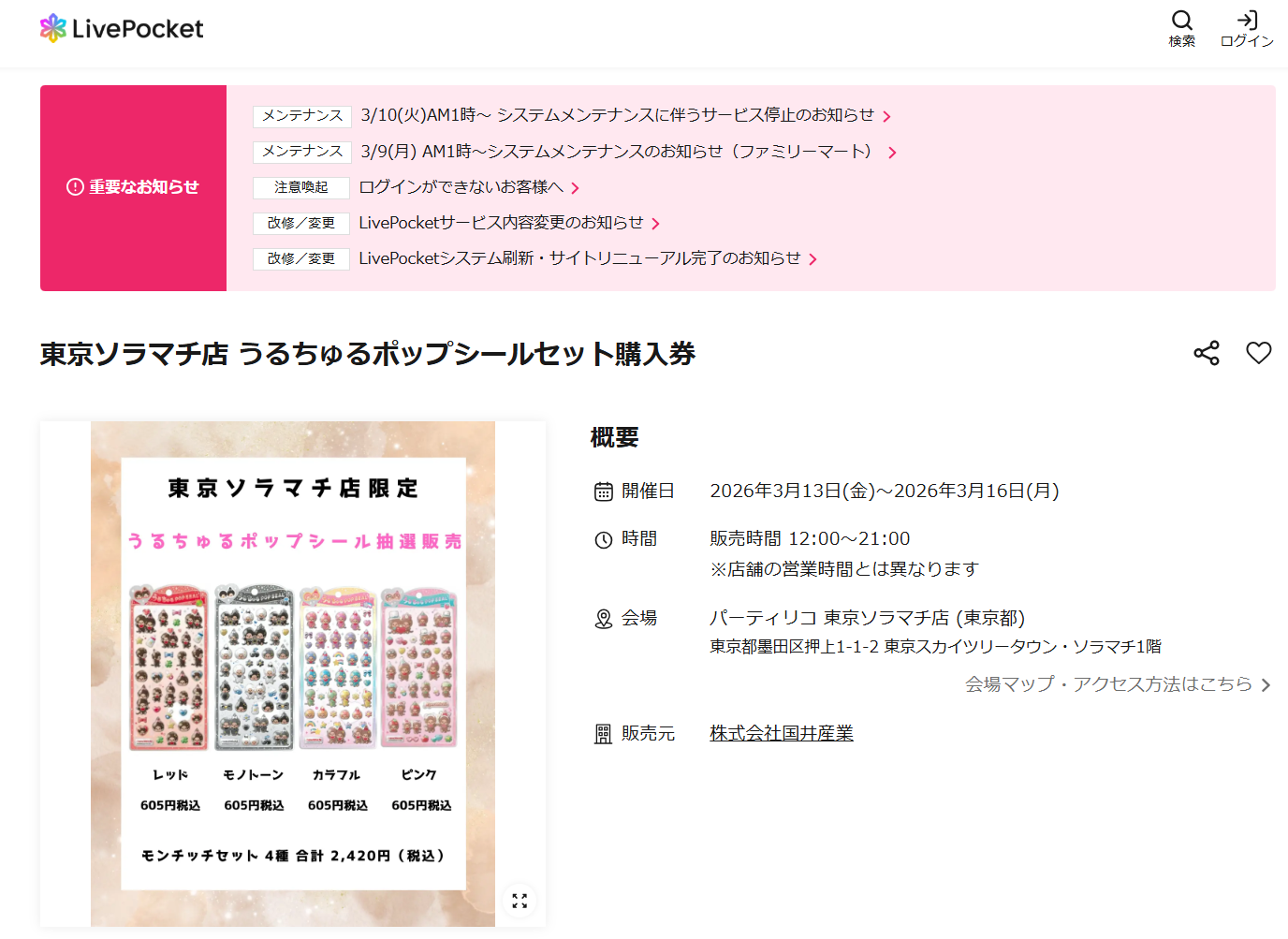Click the LivePocket logo
Screen dimensions: 1288x939
coord(122,28)
